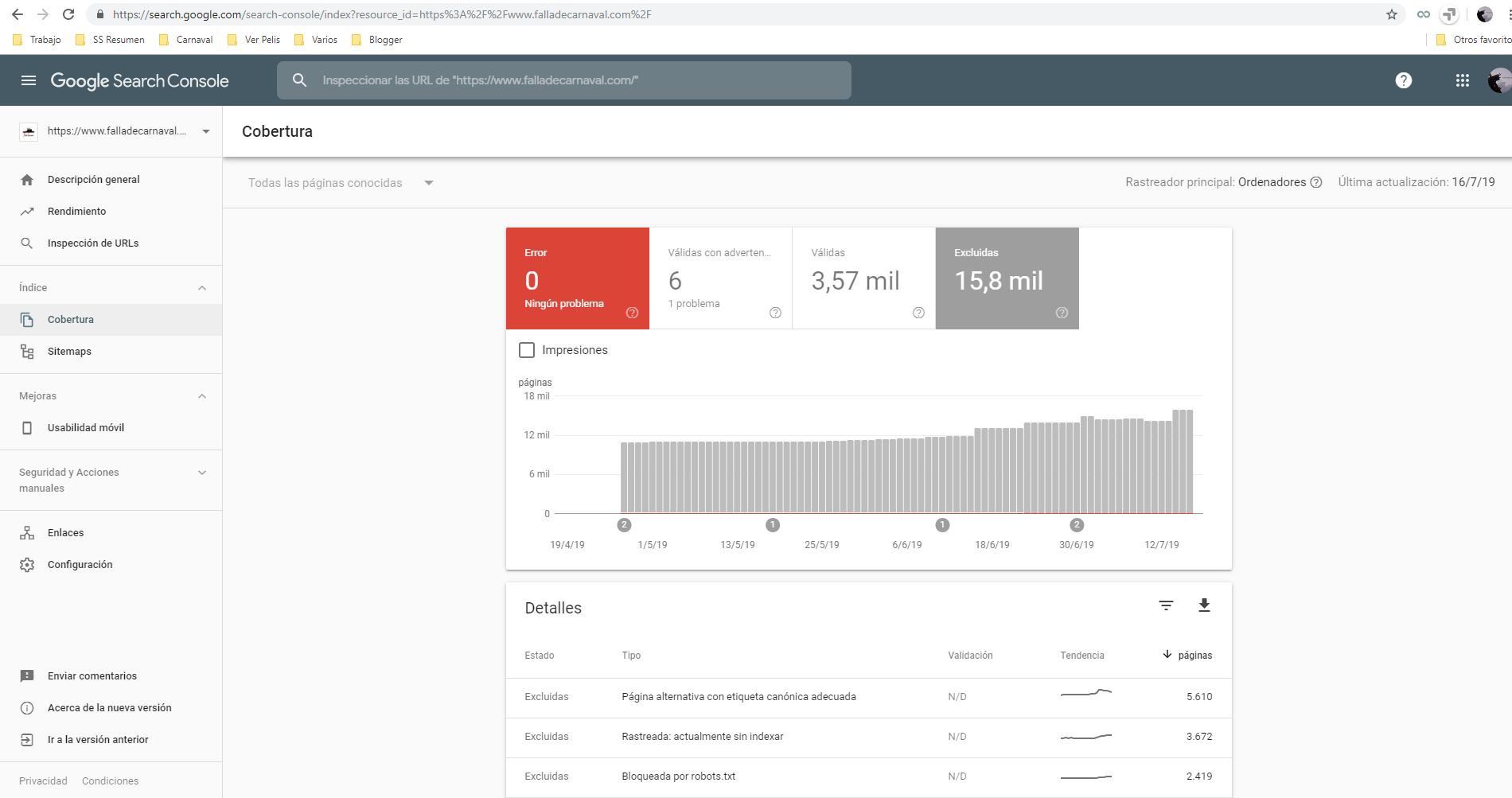1512x798 pixels.
Task: Open the property selector dropdown
Action: coord(117,131)
